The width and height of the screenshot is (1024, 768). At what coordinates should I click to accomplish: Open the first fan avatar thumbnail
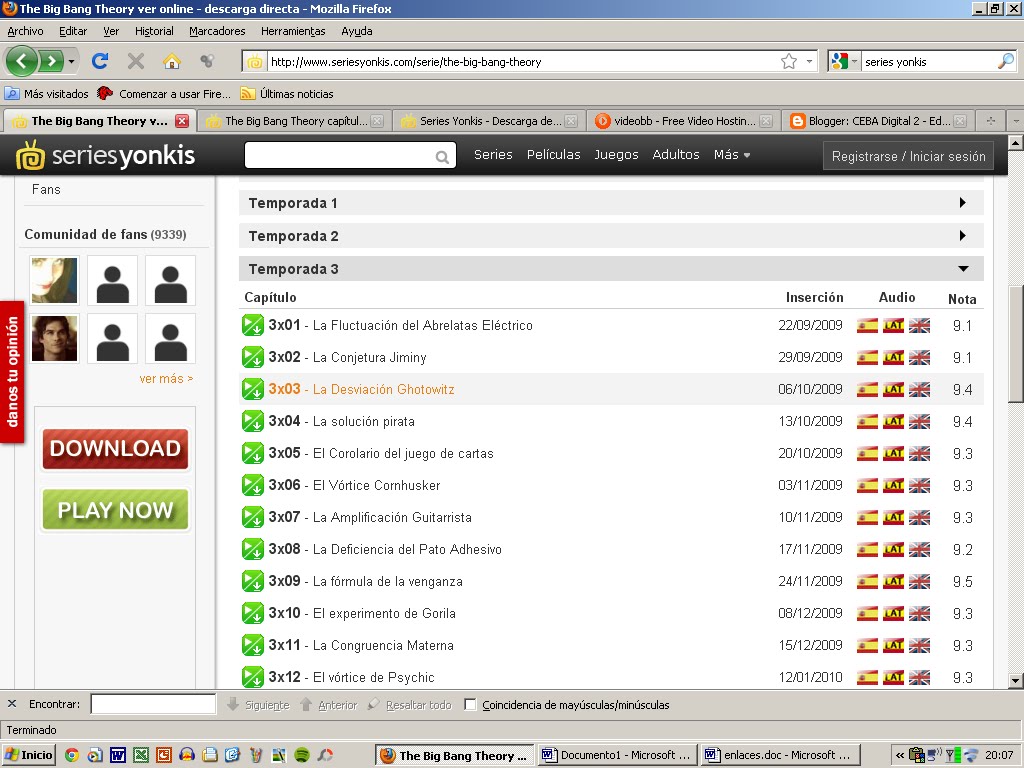[54, 281]
